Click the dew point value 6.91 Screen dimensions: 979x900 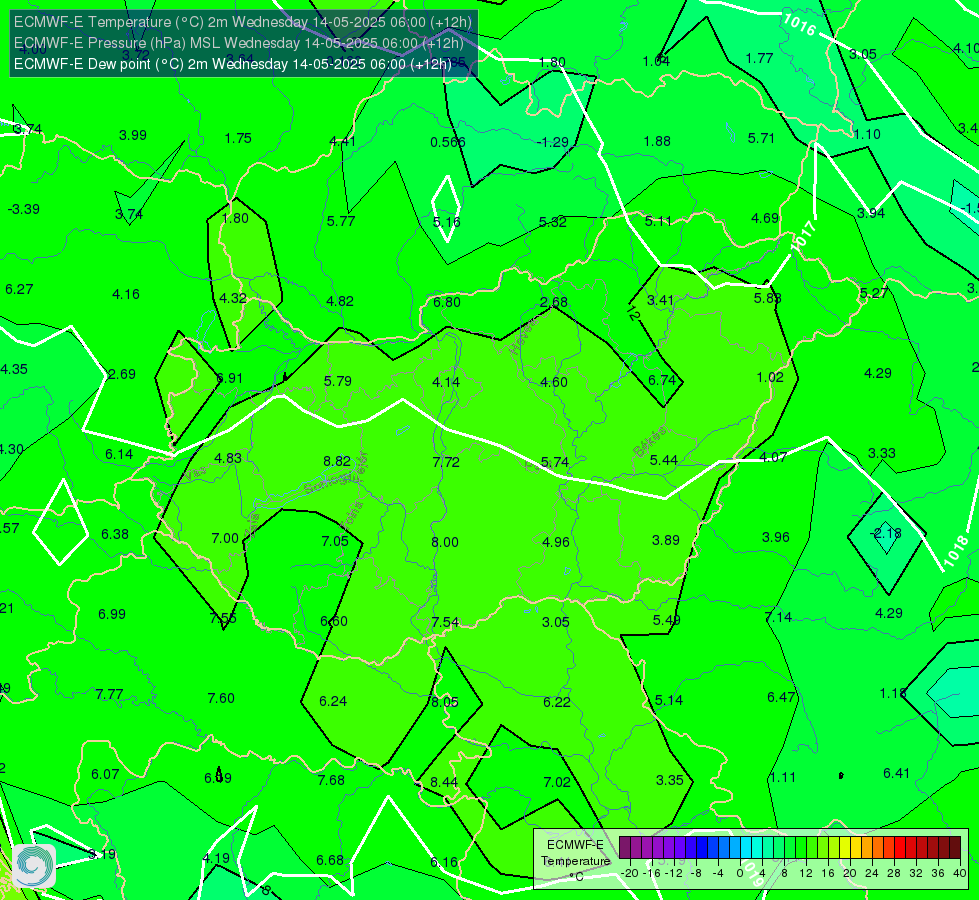pyautogui.click(x=230, y=378)
